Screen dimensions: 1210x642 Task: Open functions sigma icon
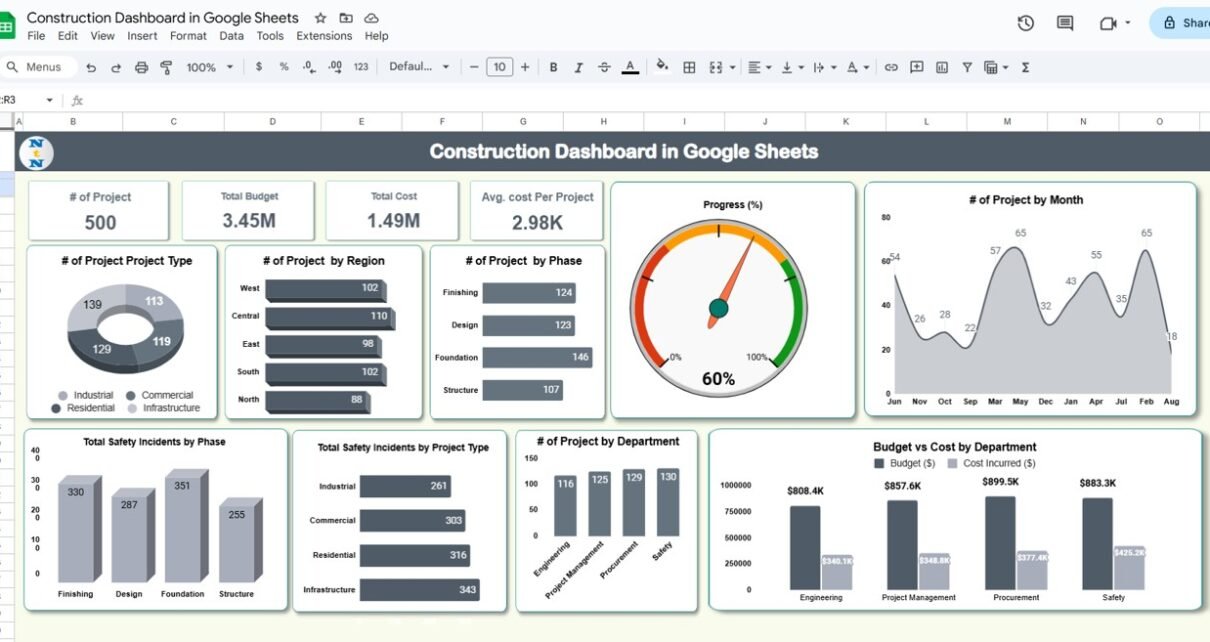(1025, 67)
